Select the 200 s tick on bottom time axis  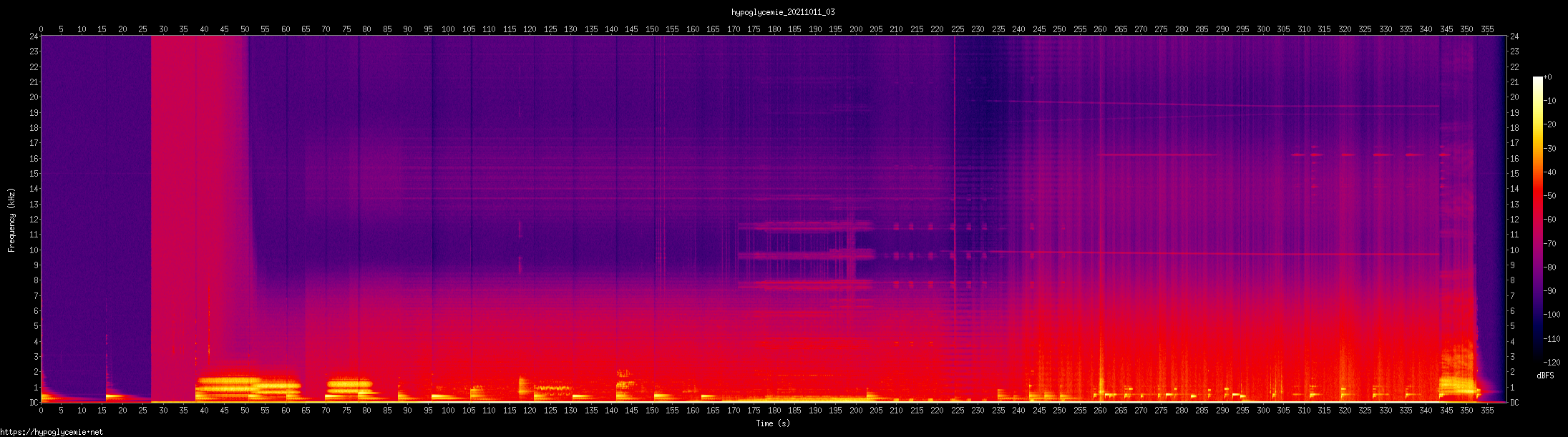tap(856, 411)
